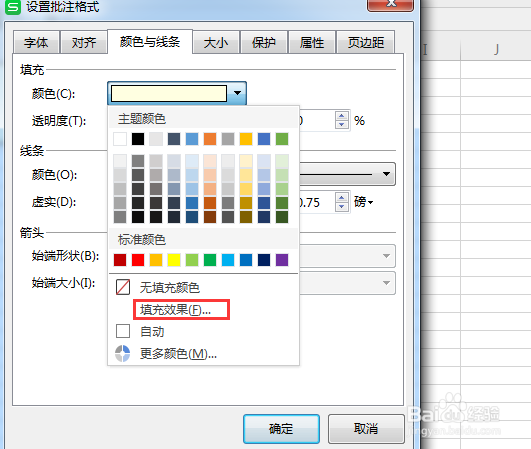The image size is (531, 449).
Task: Click the transparency percentage field
Action: [317, 120]
